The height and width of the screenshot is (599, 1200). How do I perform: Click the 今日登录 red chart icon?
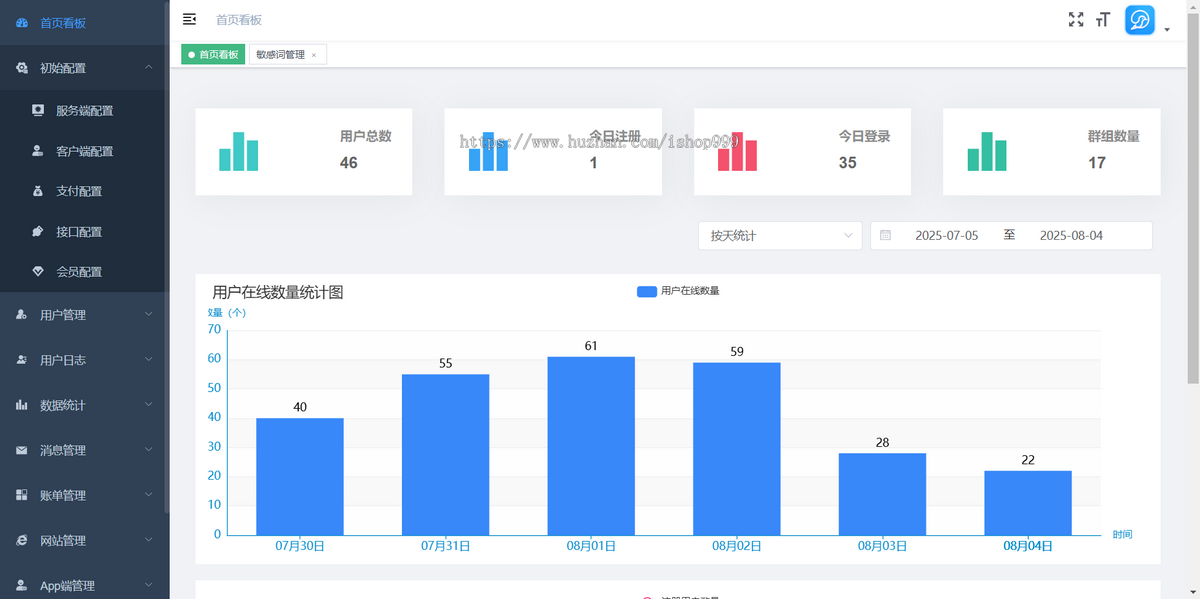pos(738,151)
